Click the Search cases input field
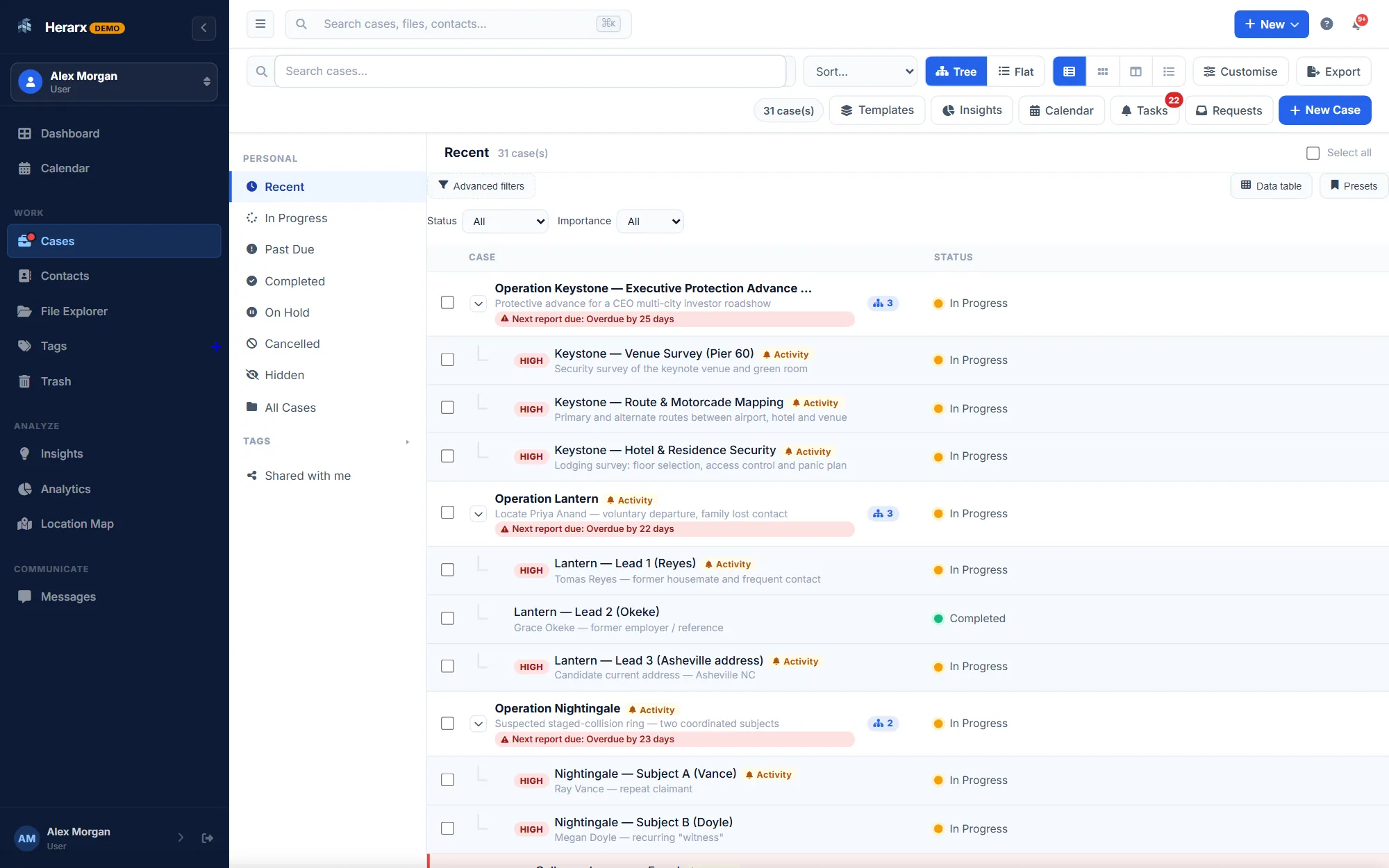Screen dimensions: 1389x868 (x=531, y=71)
